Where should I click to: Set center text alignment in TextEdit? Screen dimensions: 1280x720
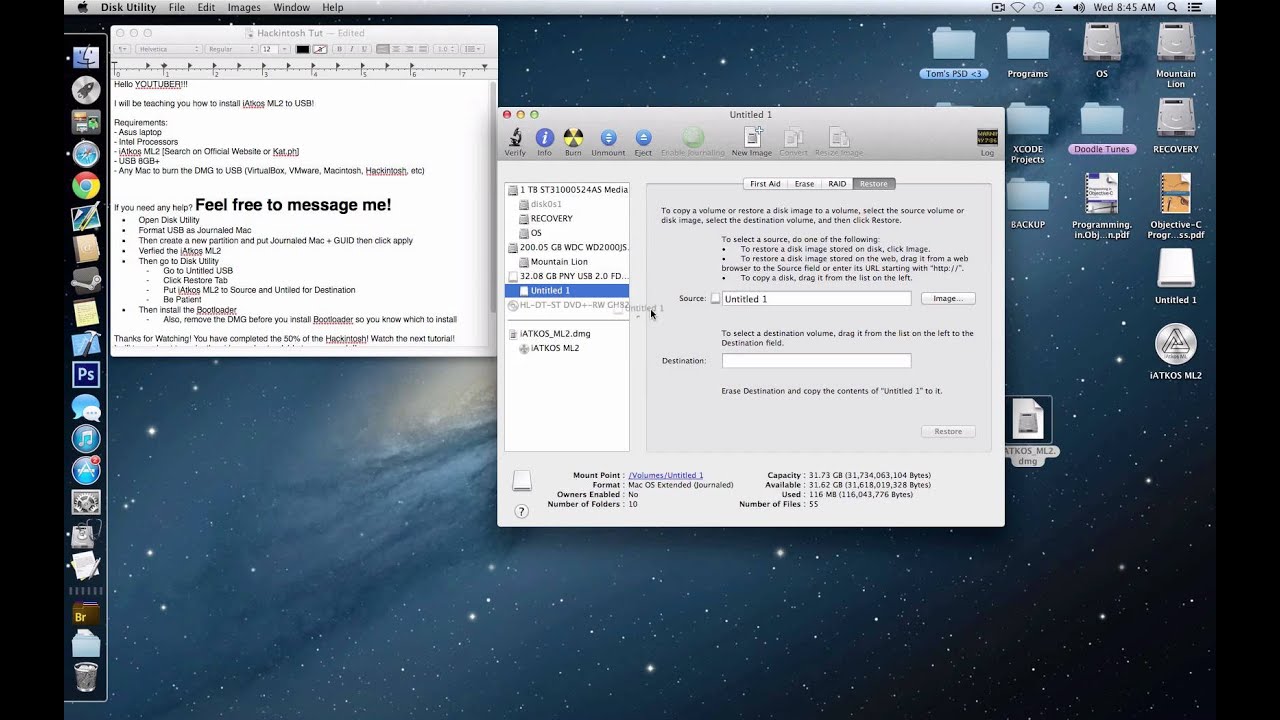pos(396,48)
